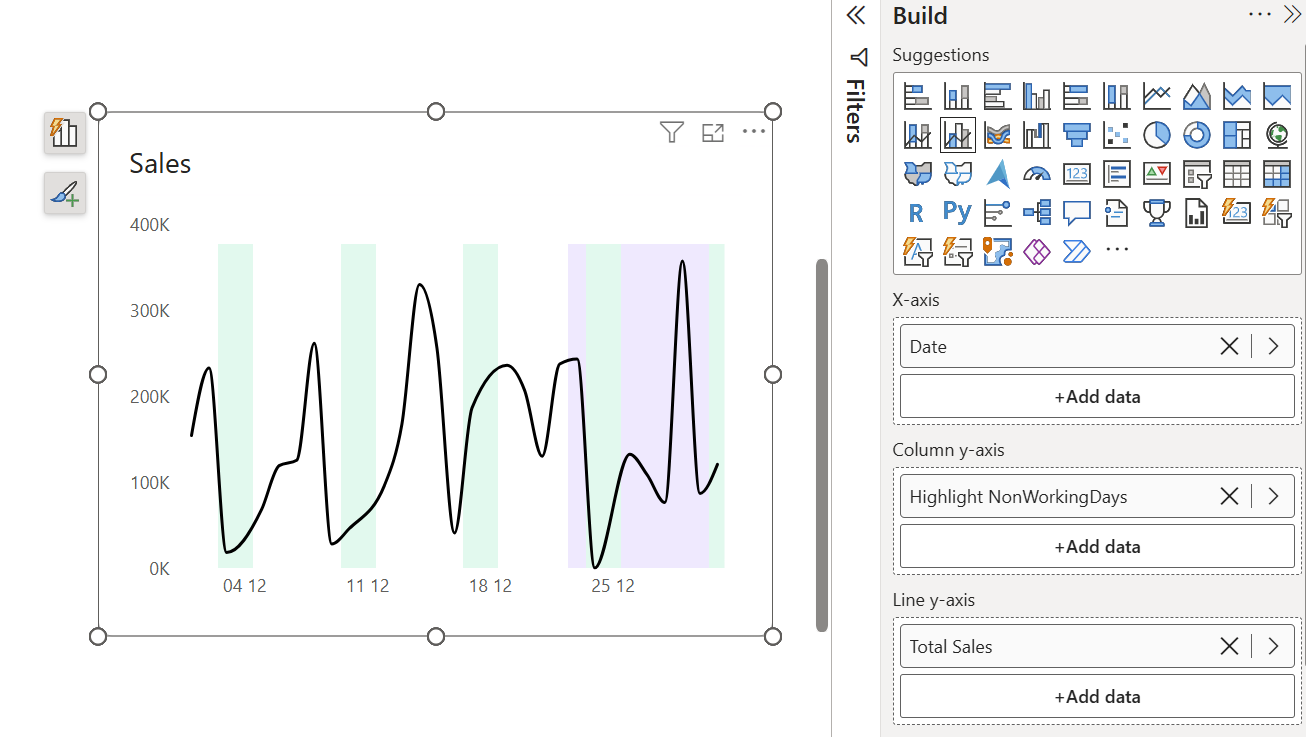Remove Highlight NonWorkingDays from Column y-axis
This screenshot has width=1306, height=737.
pos(1230,496)
